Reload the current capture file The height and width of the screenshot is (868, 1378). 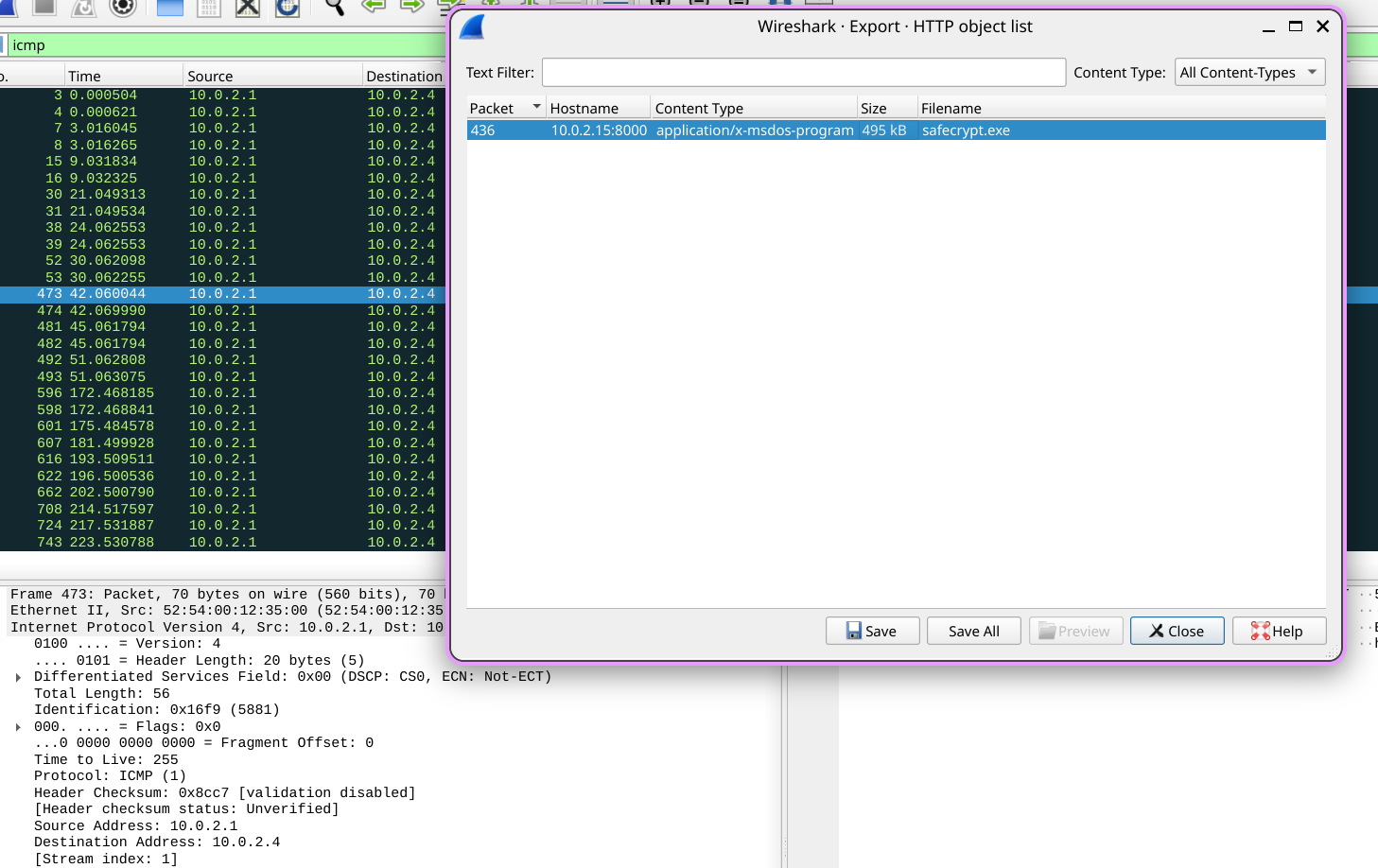[x=288, y=8]
